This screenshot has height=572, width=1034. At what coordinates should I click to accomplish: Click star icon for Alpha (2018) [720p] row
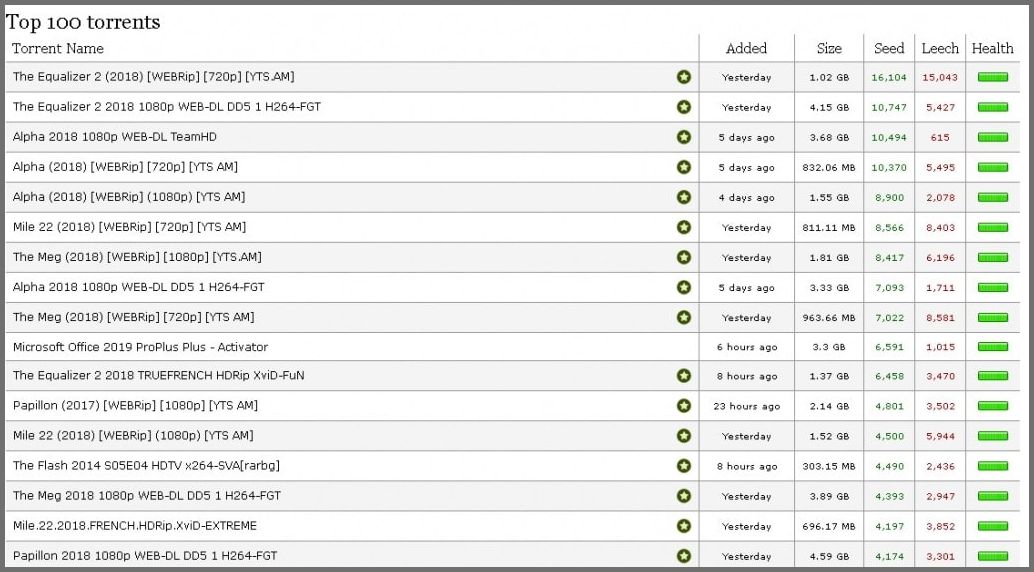point(684,167)
